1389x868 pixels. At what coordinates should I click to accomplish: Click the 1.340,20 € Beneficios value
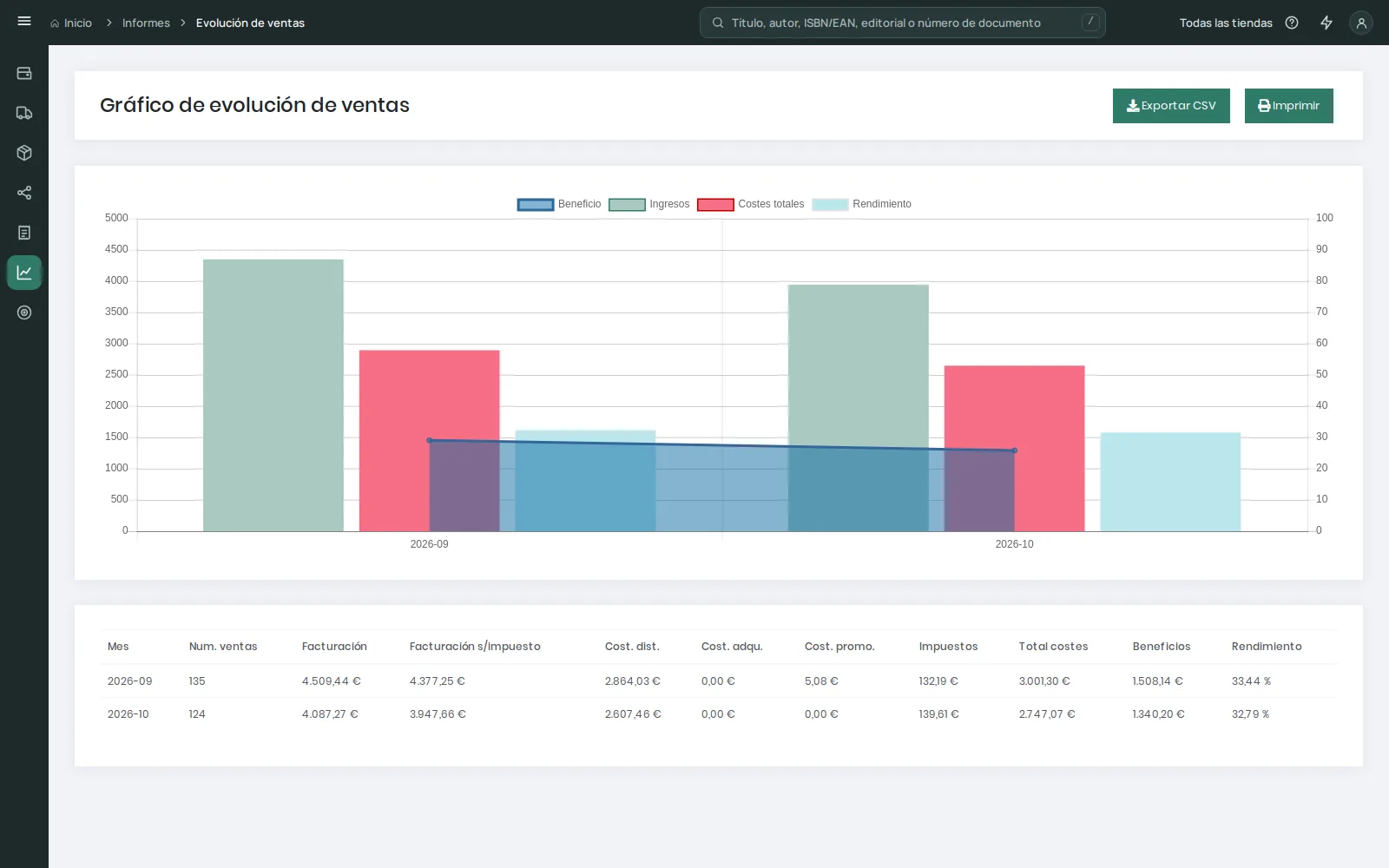(x=1158, y=714)
